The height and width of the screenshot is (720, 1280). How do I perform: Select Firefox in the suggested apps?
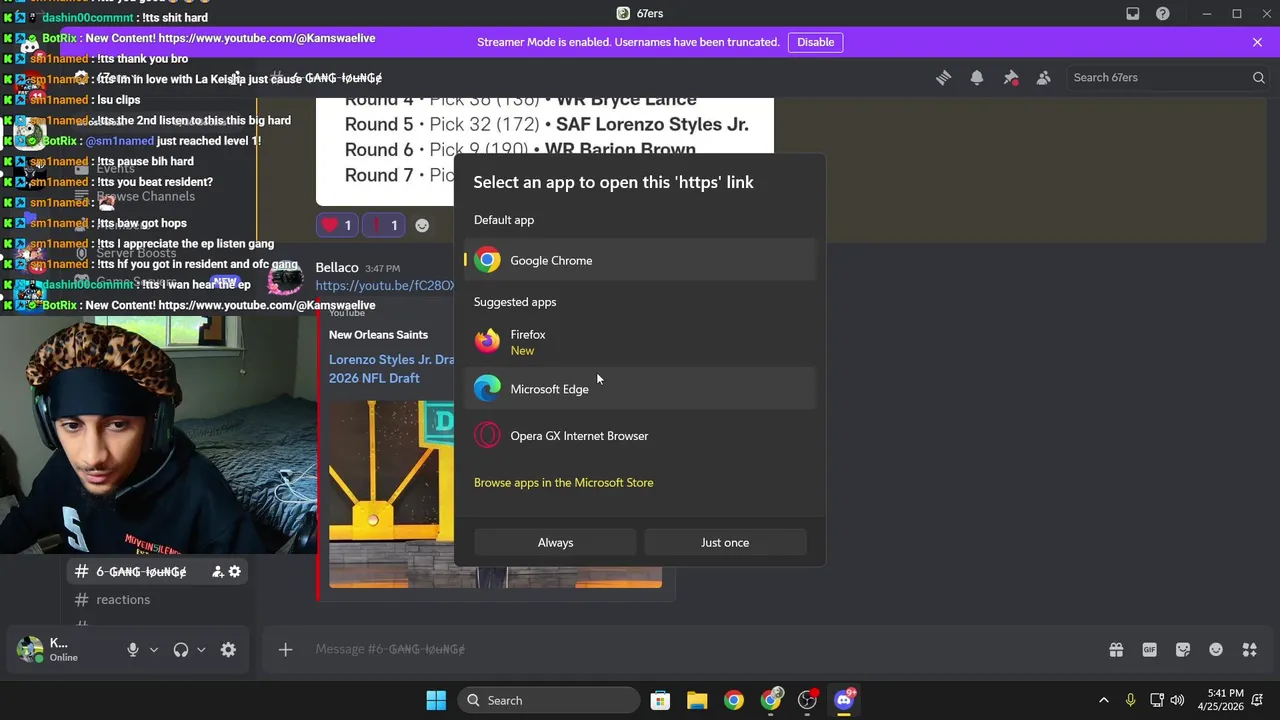coord(640,342)
